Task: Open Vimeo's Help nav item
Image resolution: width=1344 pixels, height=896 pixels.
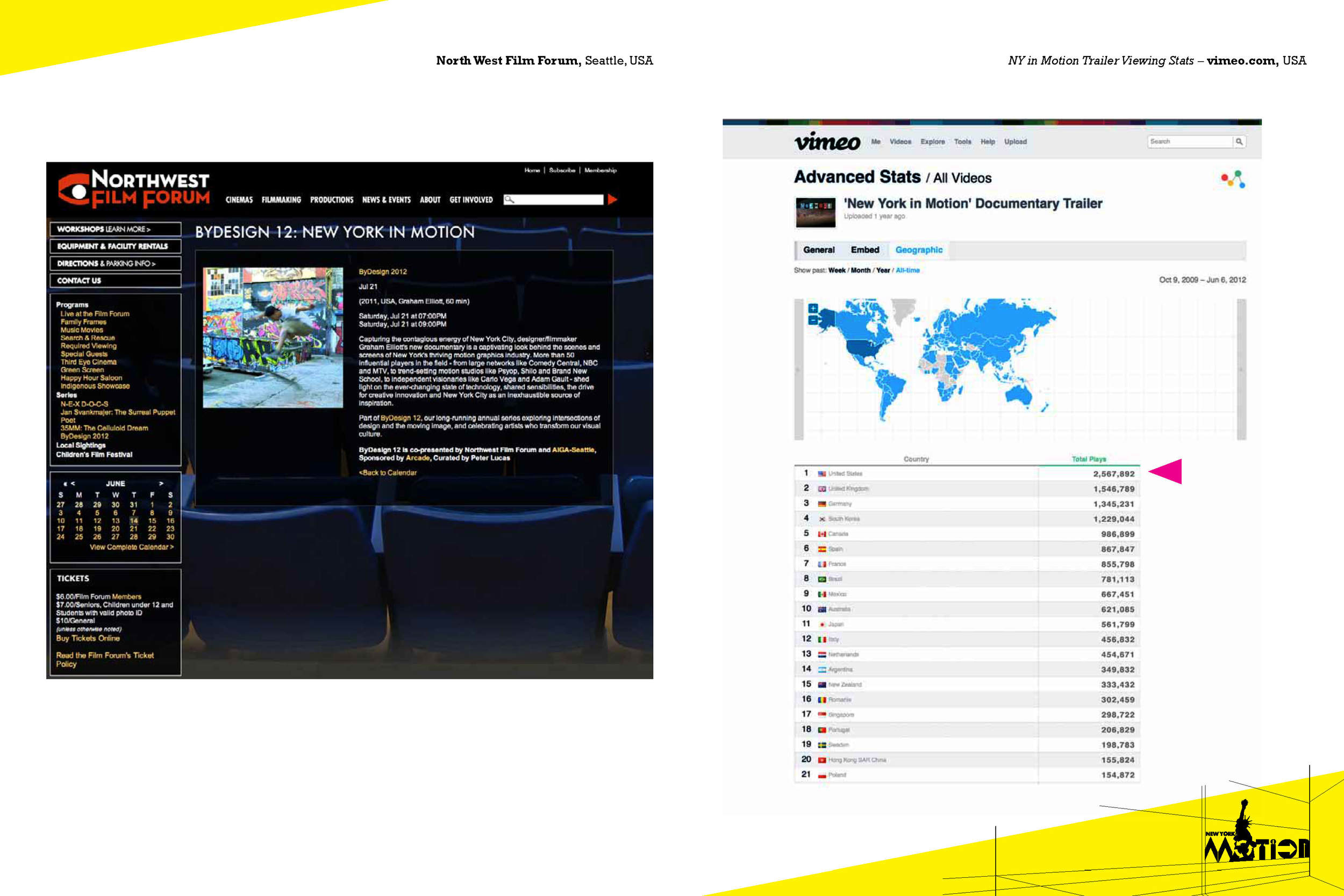Action: [x=988, y=142]
